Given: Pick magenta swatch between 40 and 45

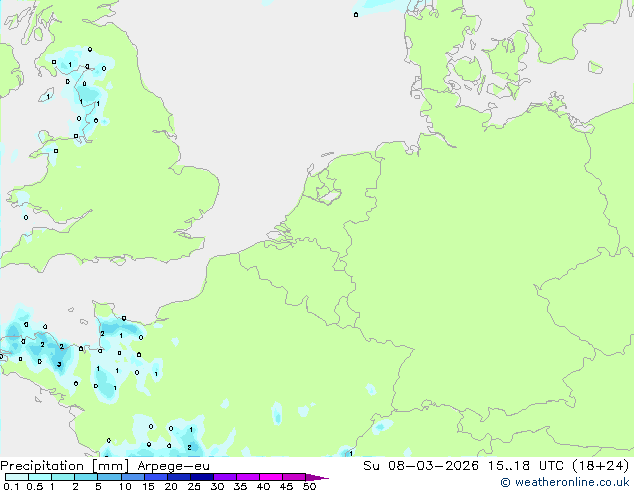Looking at the screenshot, I should pyautogui.click(x=271, y=477).
